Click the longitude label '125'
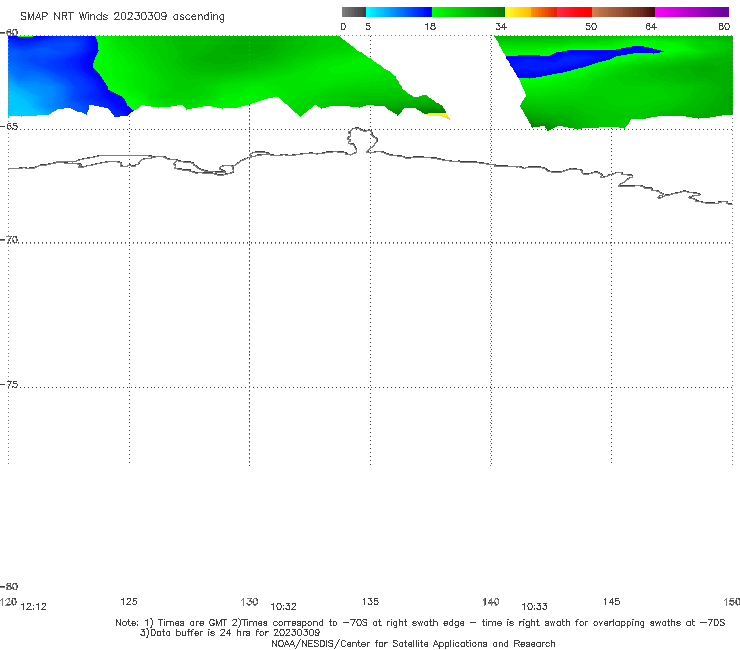The image size is (740, 650). pos(129,601)
